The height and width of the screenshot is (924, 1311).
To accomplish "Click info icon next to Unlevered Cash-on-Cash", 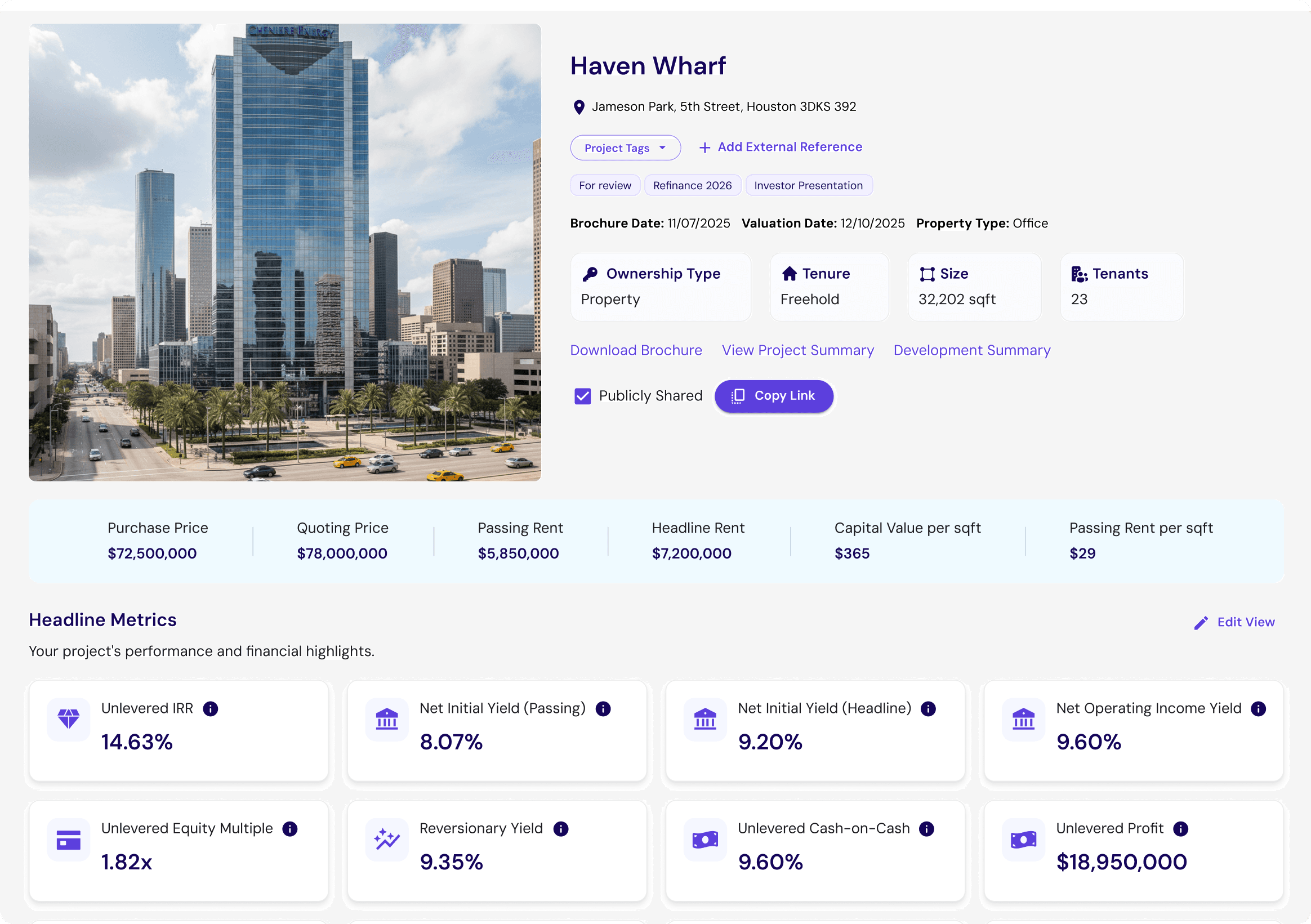I will [926, 829].
